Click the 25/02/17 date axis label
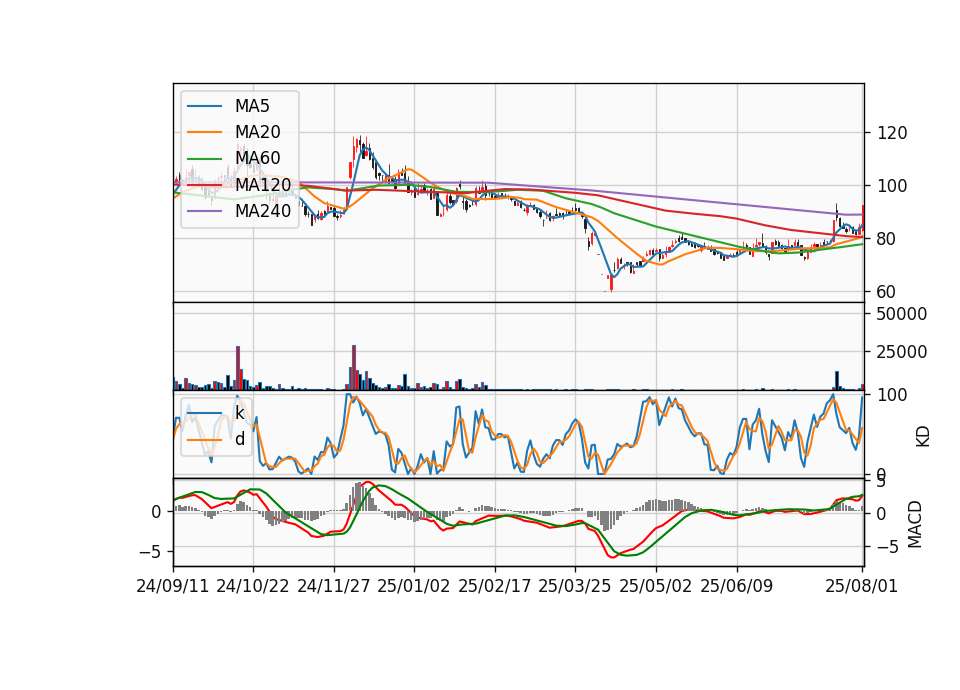This screenshot has height=690, width=960. click(x=495, y=586)
